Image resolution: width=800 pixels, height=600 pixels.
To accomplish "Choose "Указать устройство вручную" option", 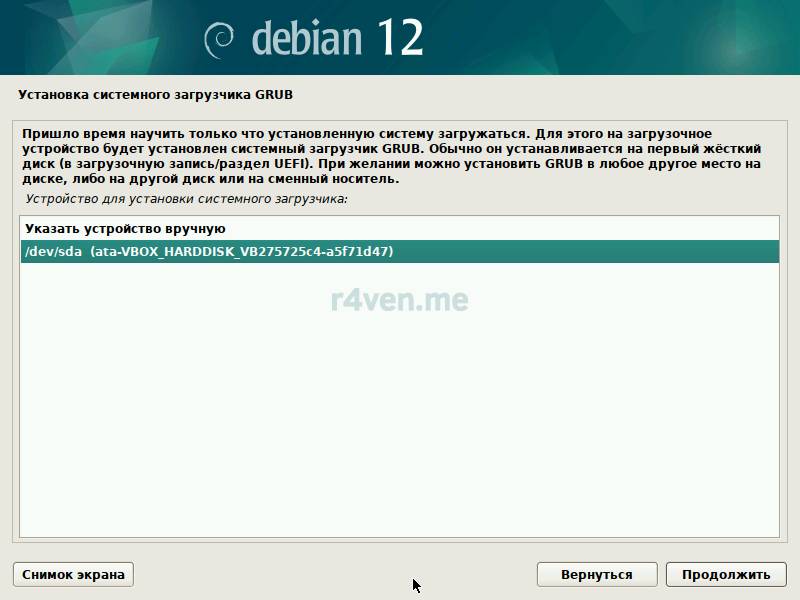I will [x=125, y=229].
